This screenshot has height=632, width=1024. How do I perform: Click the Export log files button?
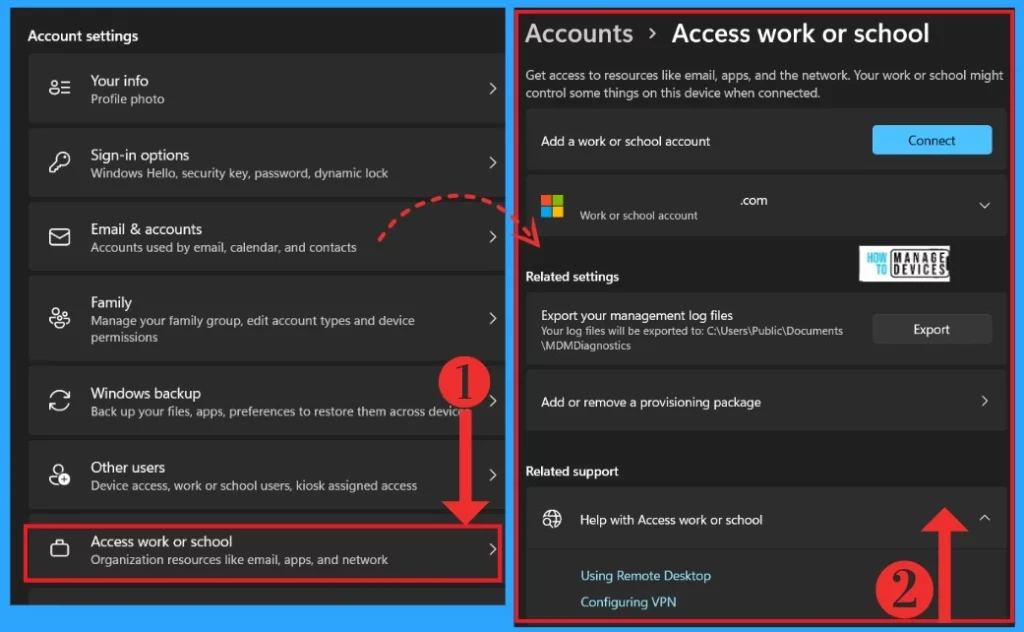click(x=932, y=330)
